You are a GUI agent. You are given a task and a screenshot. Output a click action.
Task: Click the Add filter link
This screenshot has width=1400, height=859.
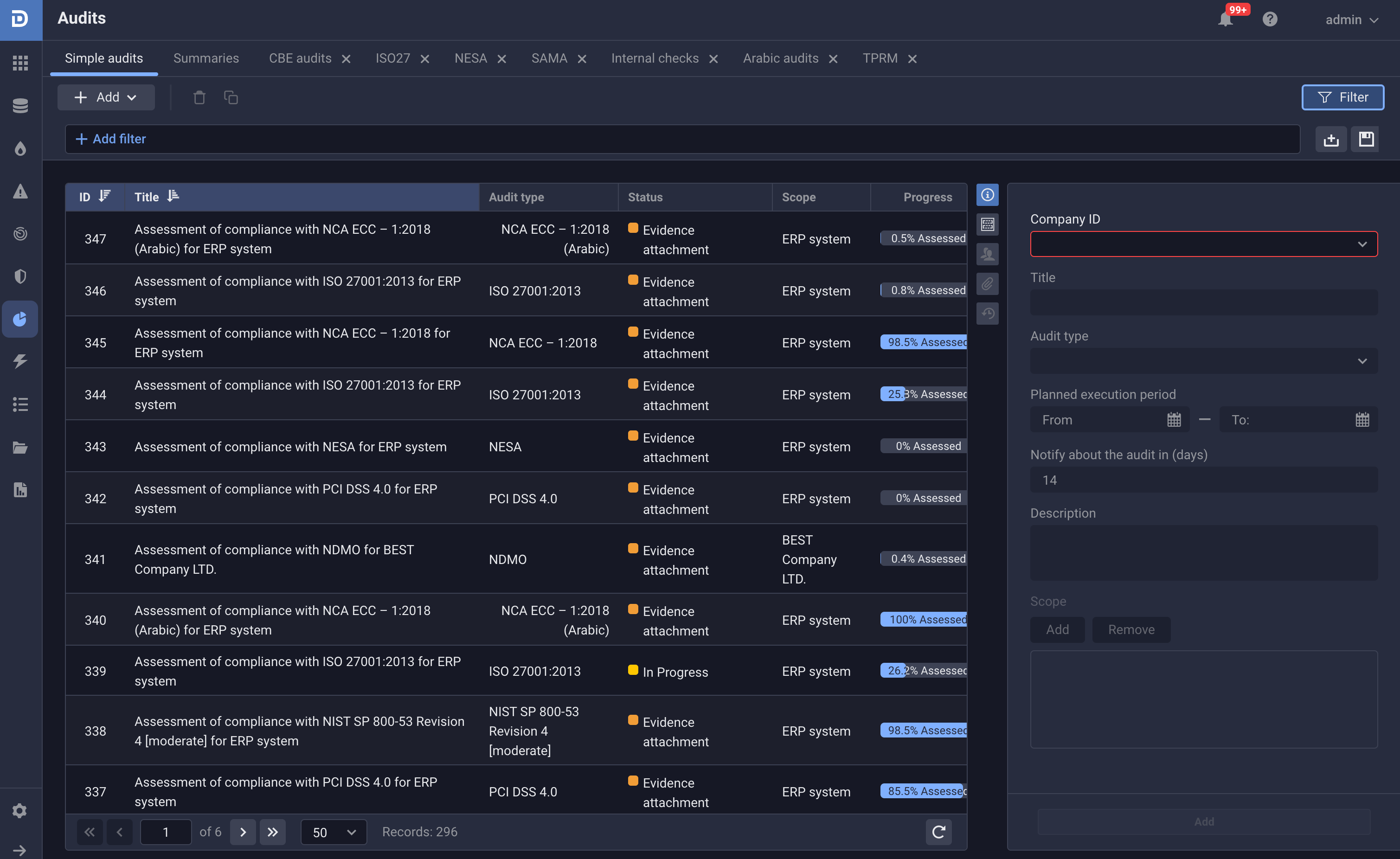tap(111, 139)
